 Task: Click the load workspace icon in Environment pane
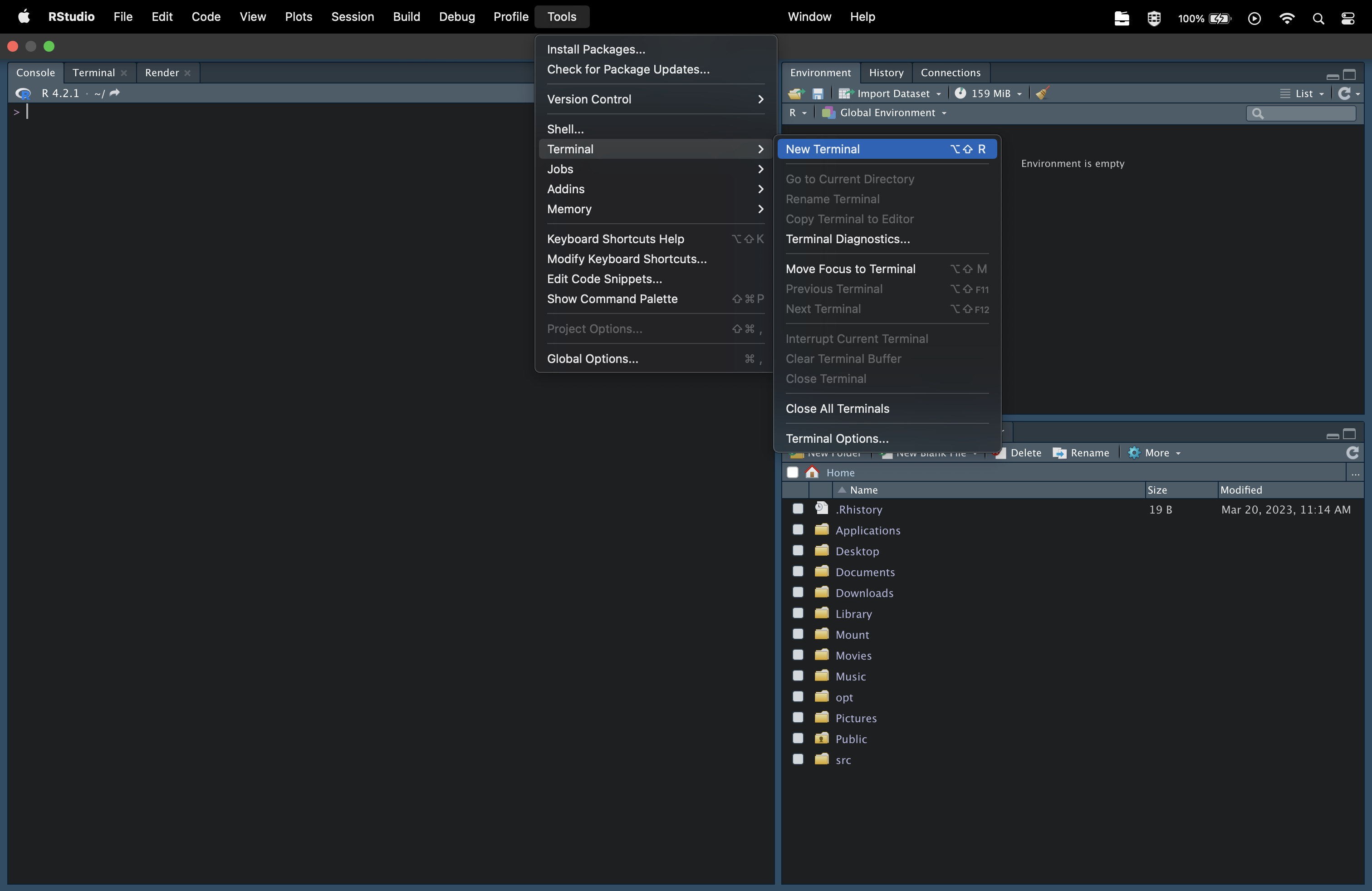(796, 93)
